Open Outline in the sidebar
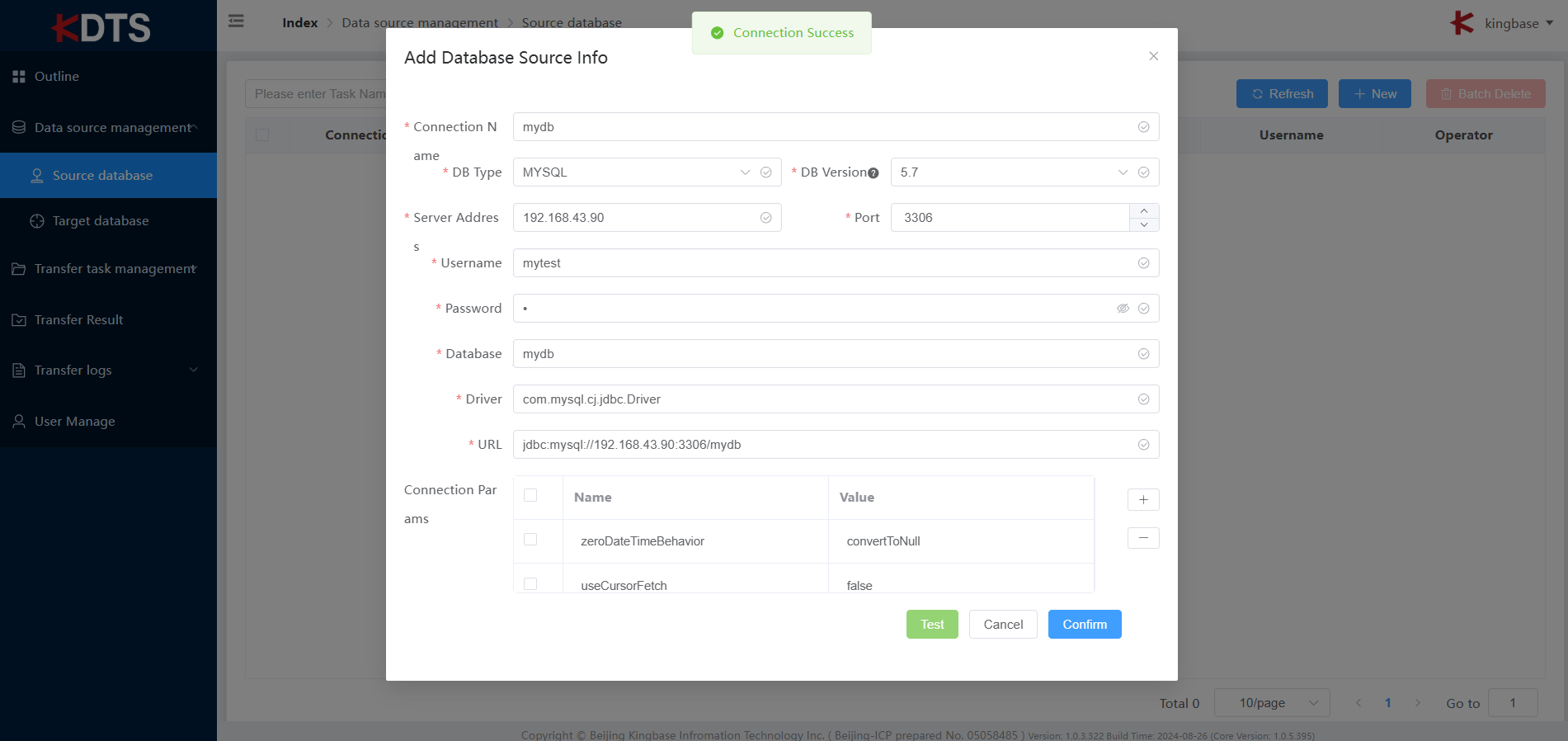 pyautogui.click(x=108, y=77)
